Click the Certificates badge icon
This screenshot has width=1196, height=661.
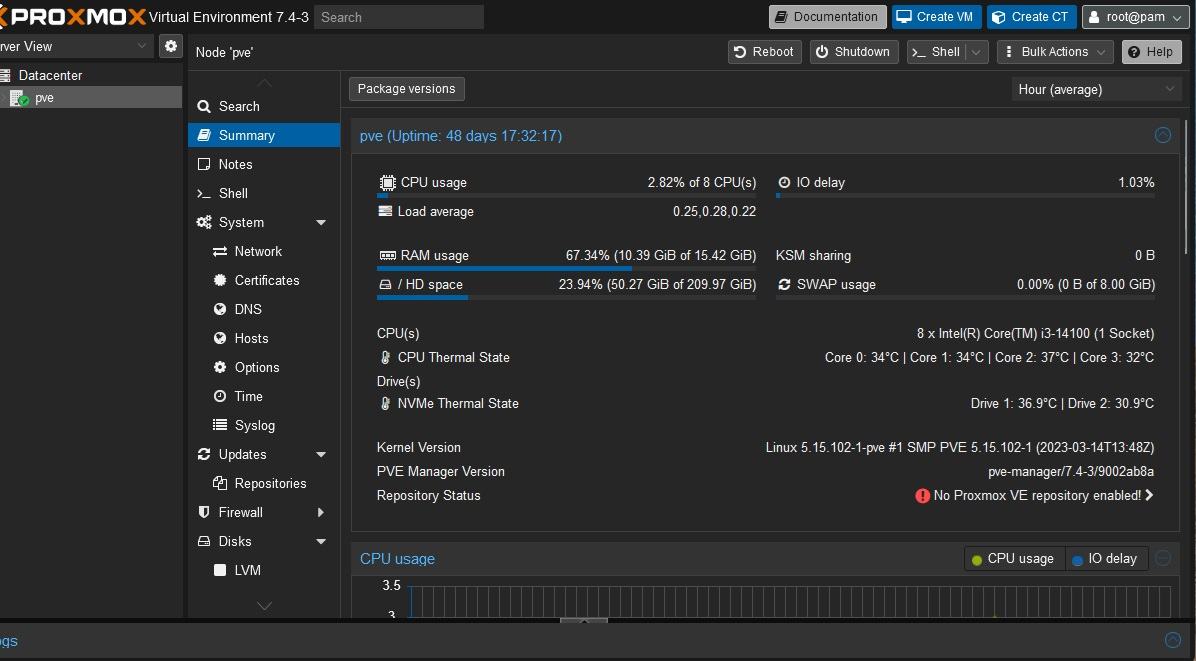pos(220,281)
